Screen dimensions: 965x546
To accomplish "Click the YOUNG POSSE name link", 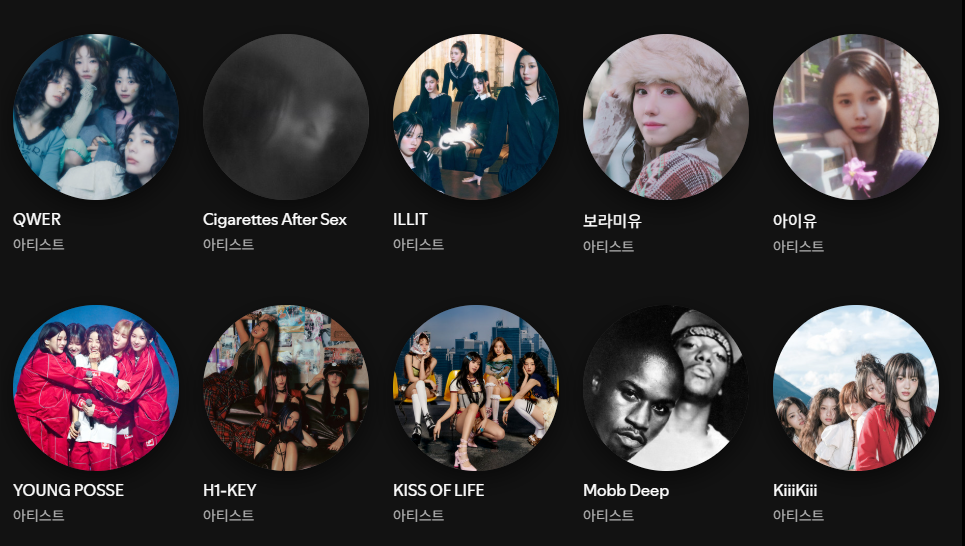I will tap(68, 490).
